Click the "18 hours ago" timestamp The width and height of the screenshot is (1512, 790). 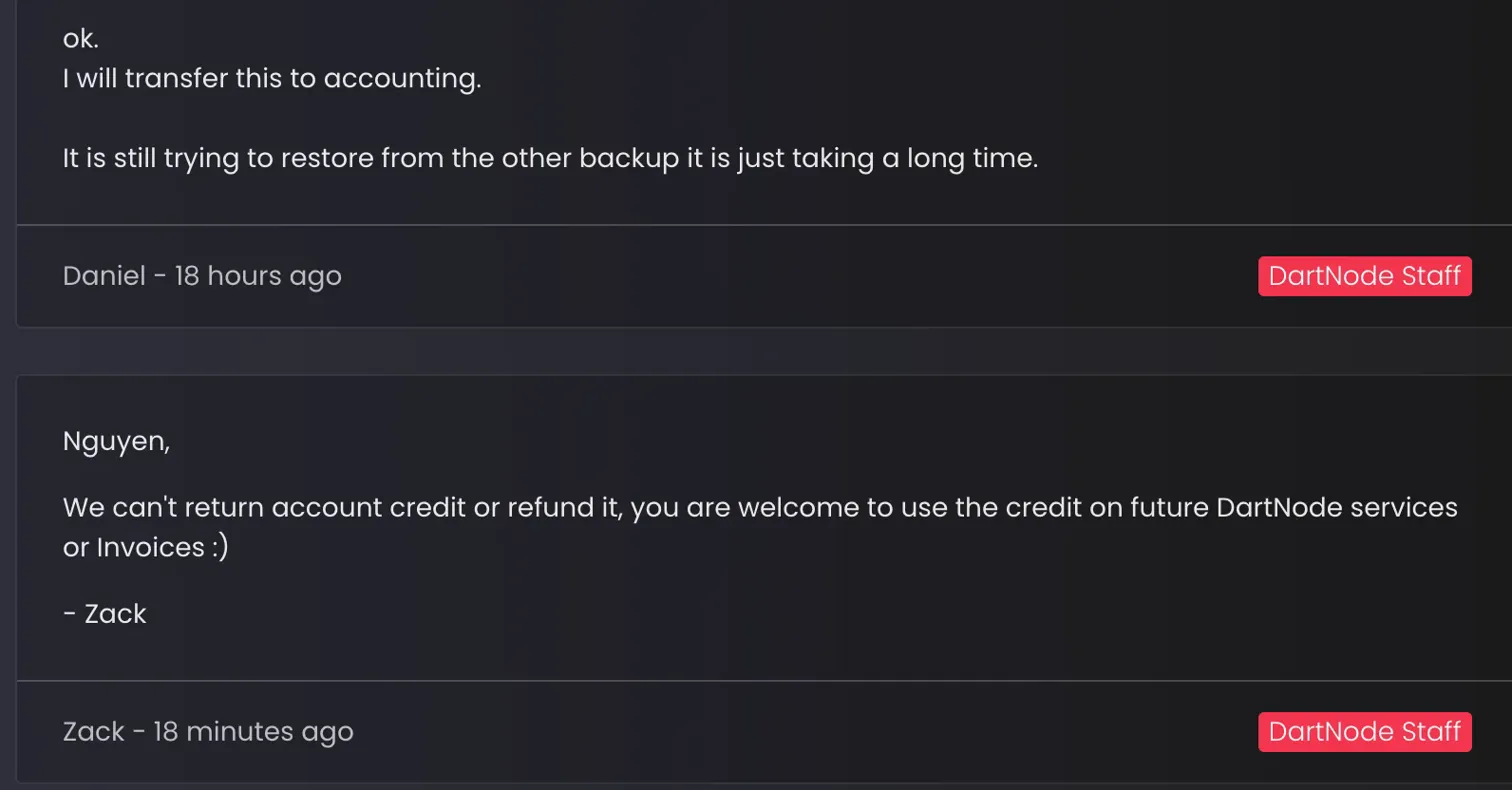tap(258, 276)
